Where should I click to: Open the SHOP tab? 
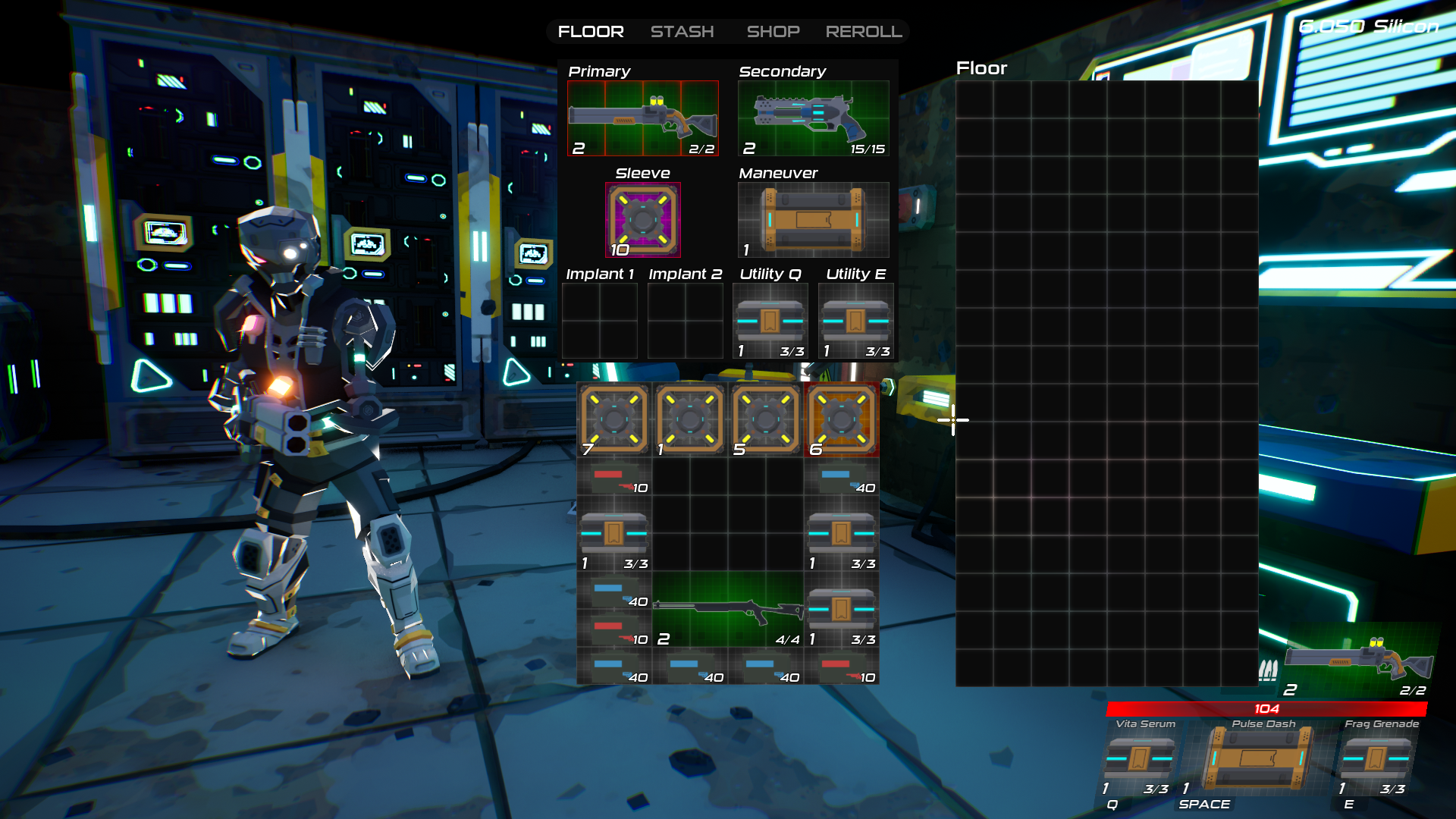click(x=773, y=31)
